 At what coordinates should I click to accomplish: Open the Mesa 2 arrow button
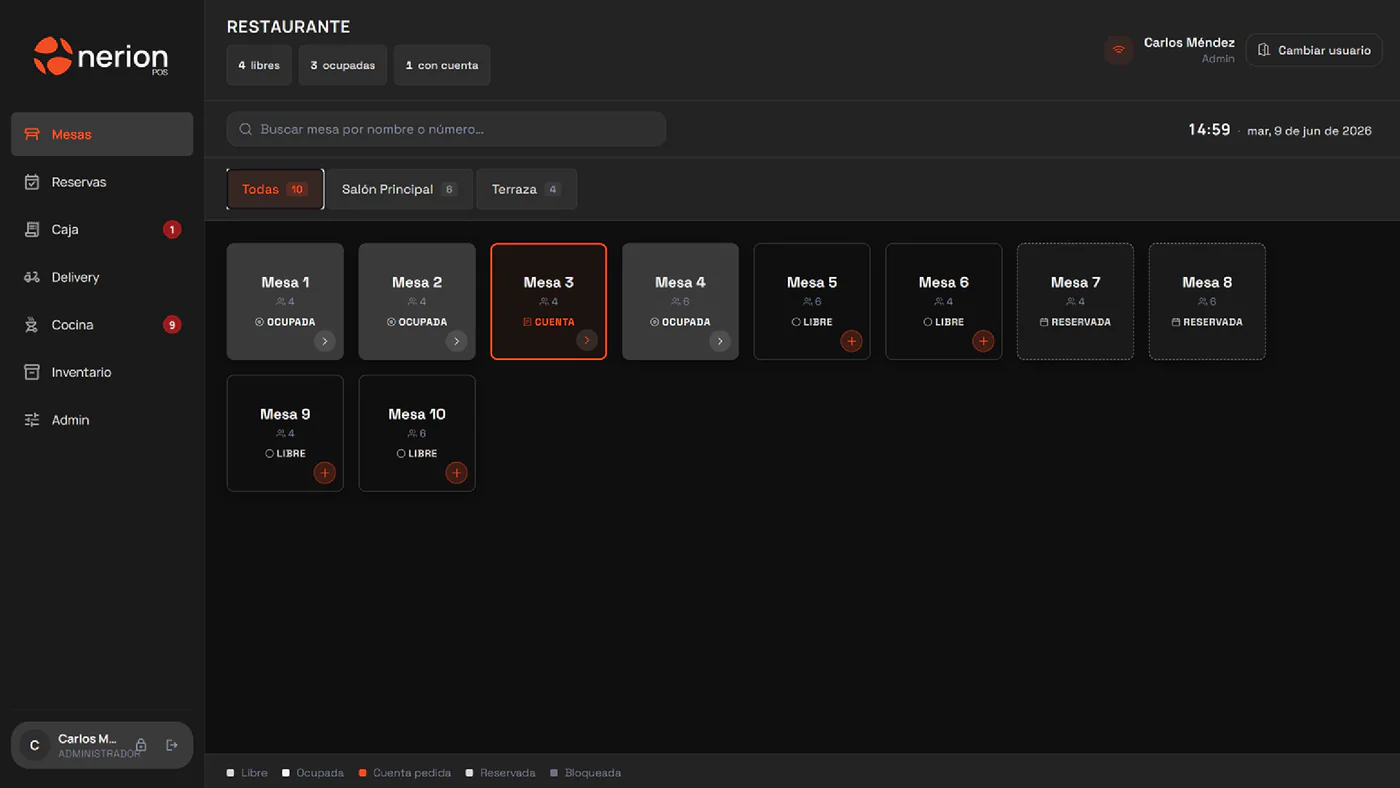(456, 341)
